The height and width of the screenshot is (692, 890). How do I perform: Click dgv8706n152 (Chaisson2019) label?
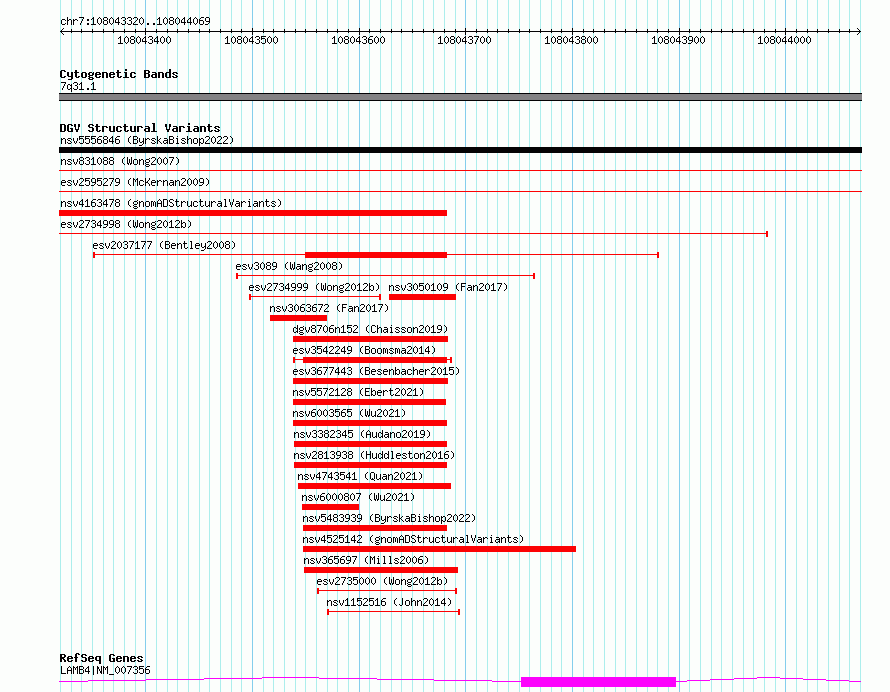point(370,329)
